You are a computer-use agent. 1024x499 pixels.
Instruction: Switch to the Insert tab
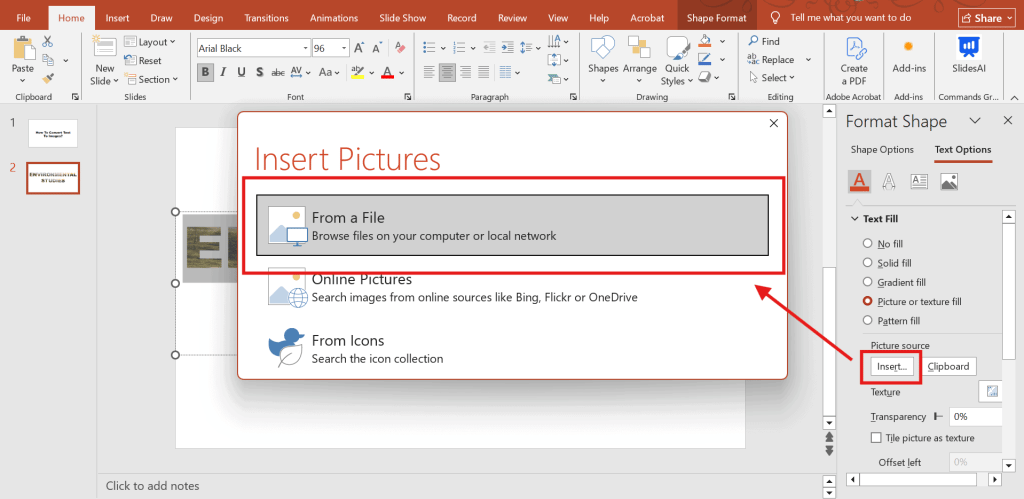[117, 18]
